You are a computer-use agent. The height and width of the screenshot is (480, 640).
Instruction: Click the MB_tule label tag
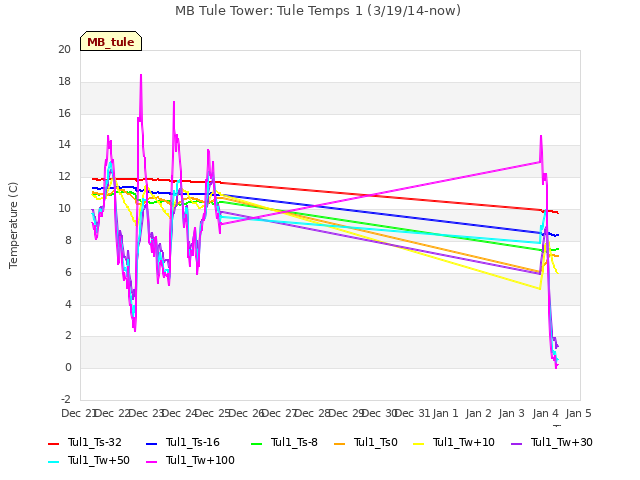click(111, 41)
